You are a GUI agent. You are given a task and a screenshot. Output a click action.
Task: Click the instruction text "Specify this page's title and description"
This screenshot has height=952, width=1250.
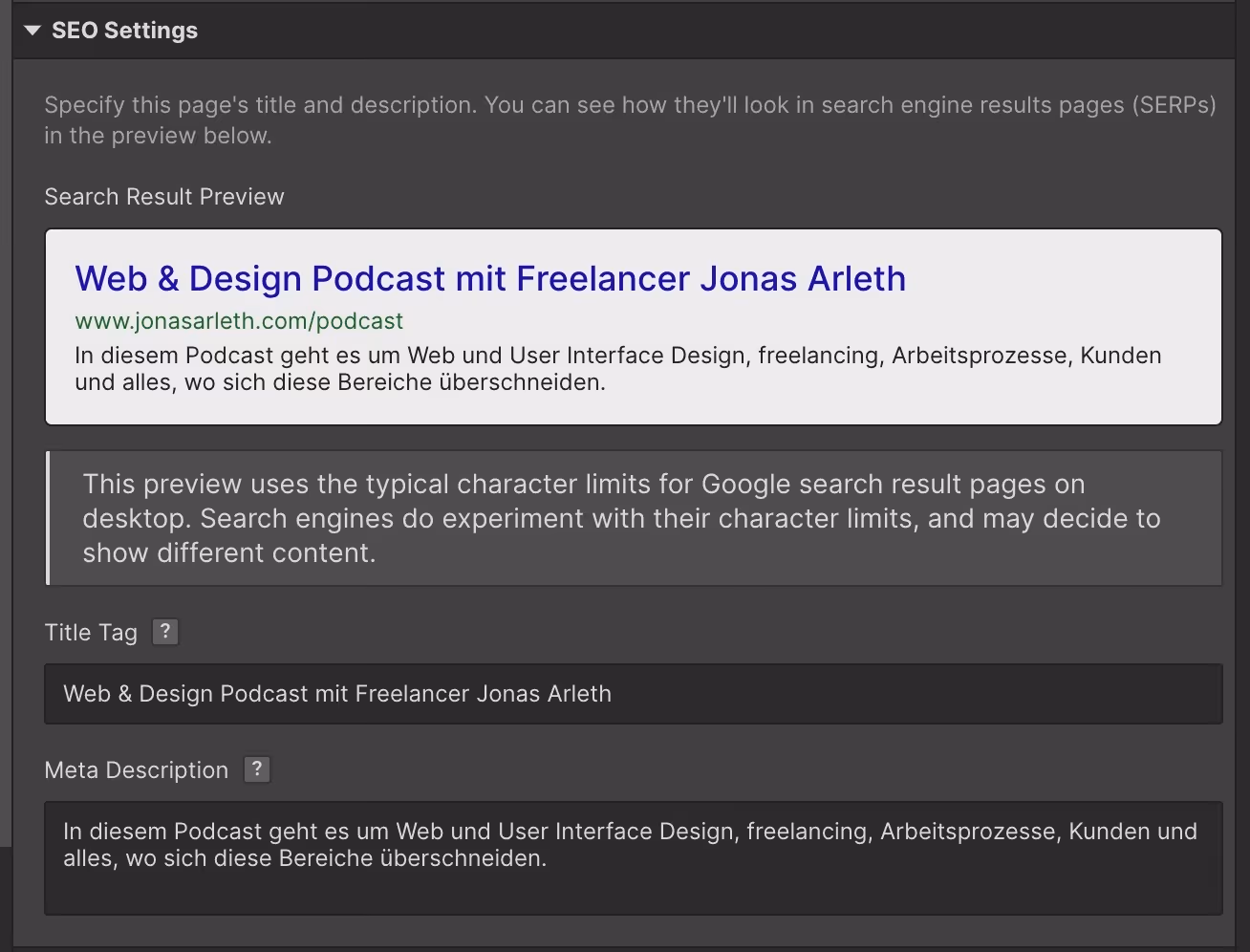pyautogui.click(x=630, y=120)
